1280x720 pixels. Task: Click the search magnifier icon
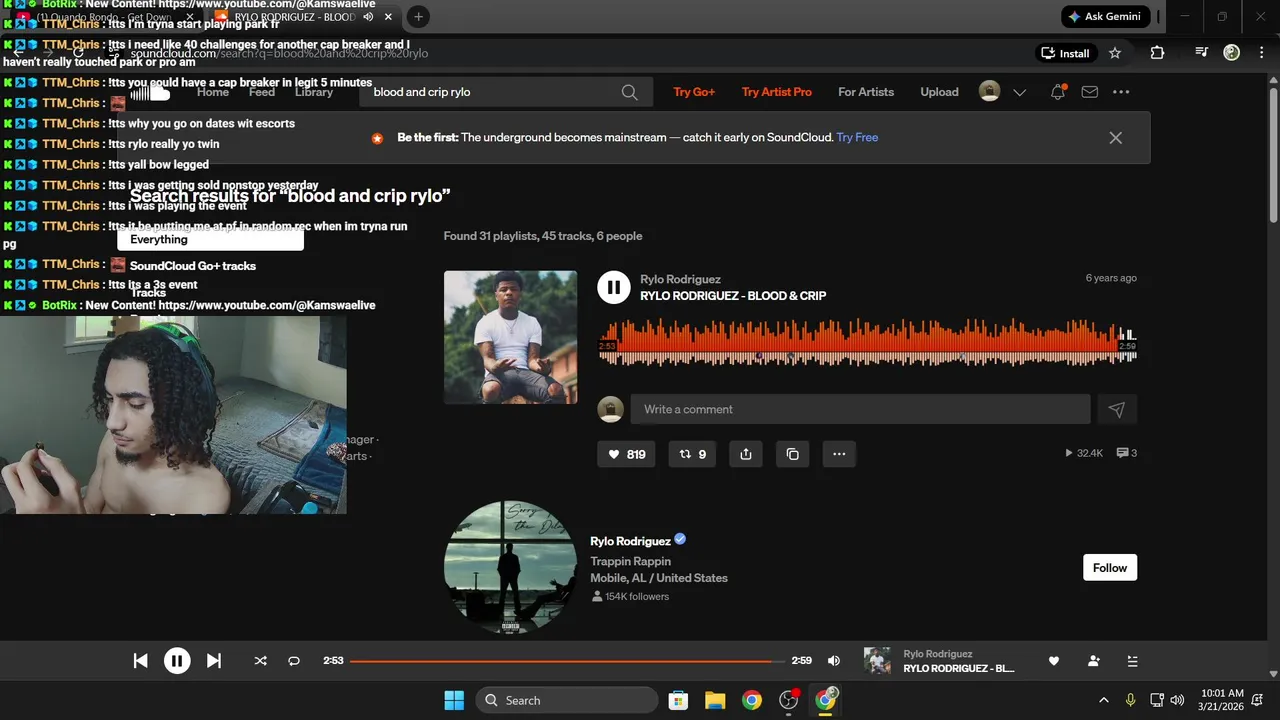coord(629,92)
